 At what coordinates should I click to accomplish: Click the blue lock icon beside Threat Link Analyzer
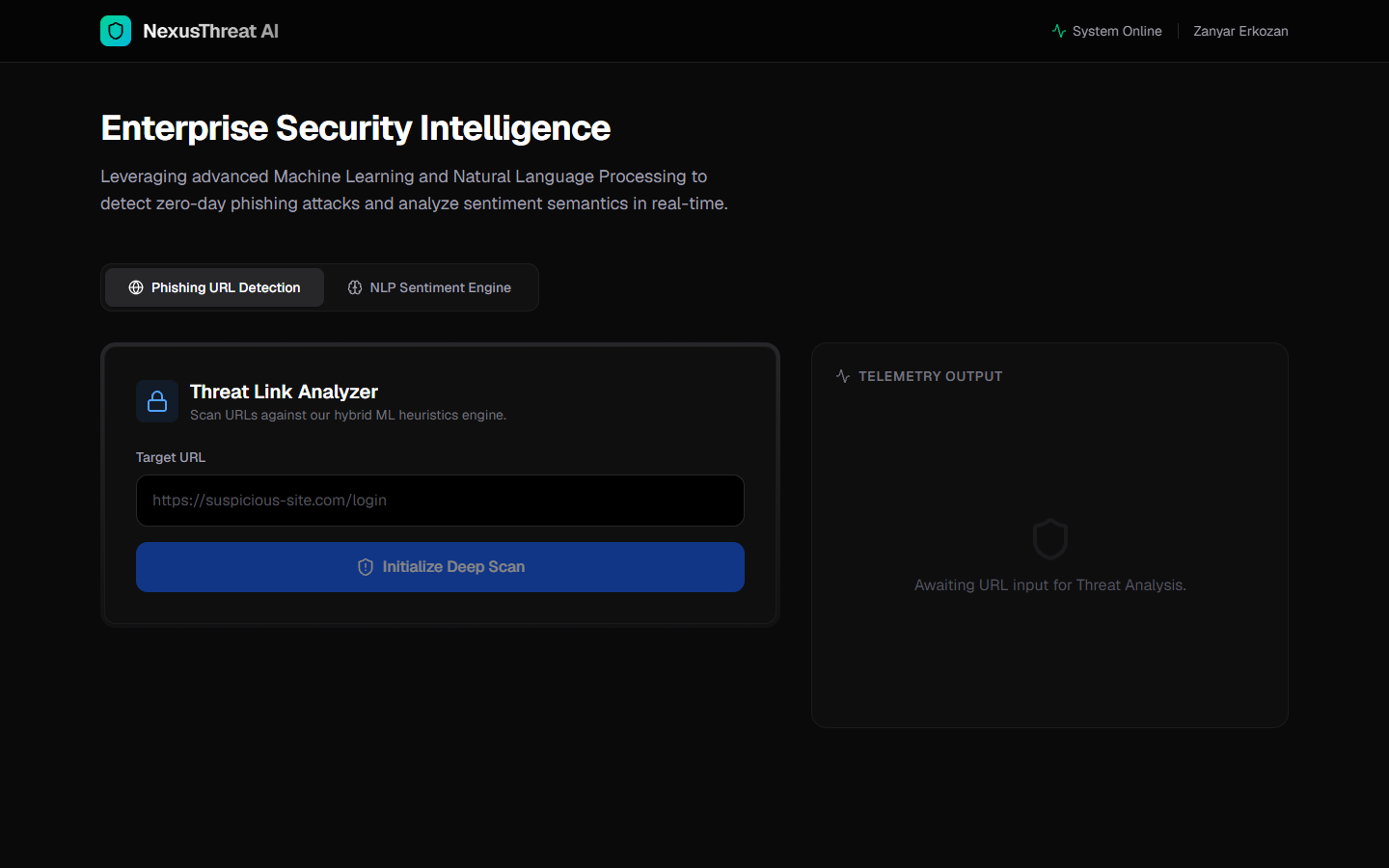(x=157, y=401)
